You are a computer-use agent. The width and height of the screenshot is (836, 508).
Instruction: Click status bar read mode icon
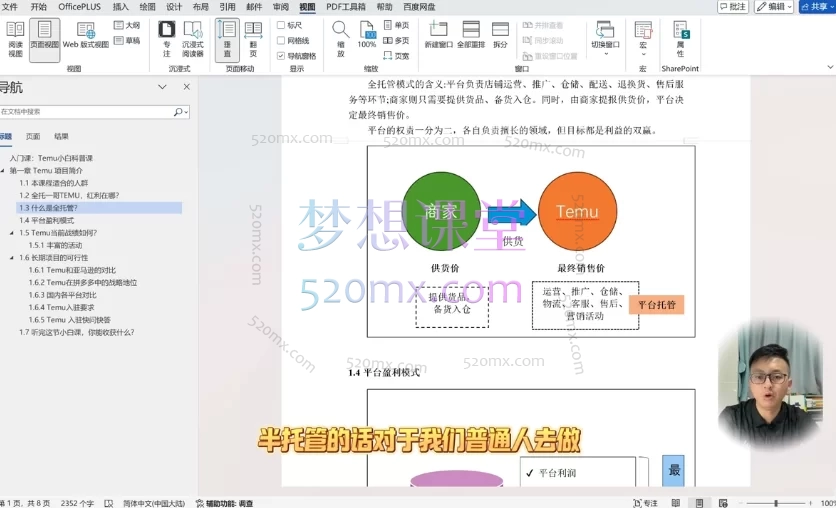click(676, 503)
